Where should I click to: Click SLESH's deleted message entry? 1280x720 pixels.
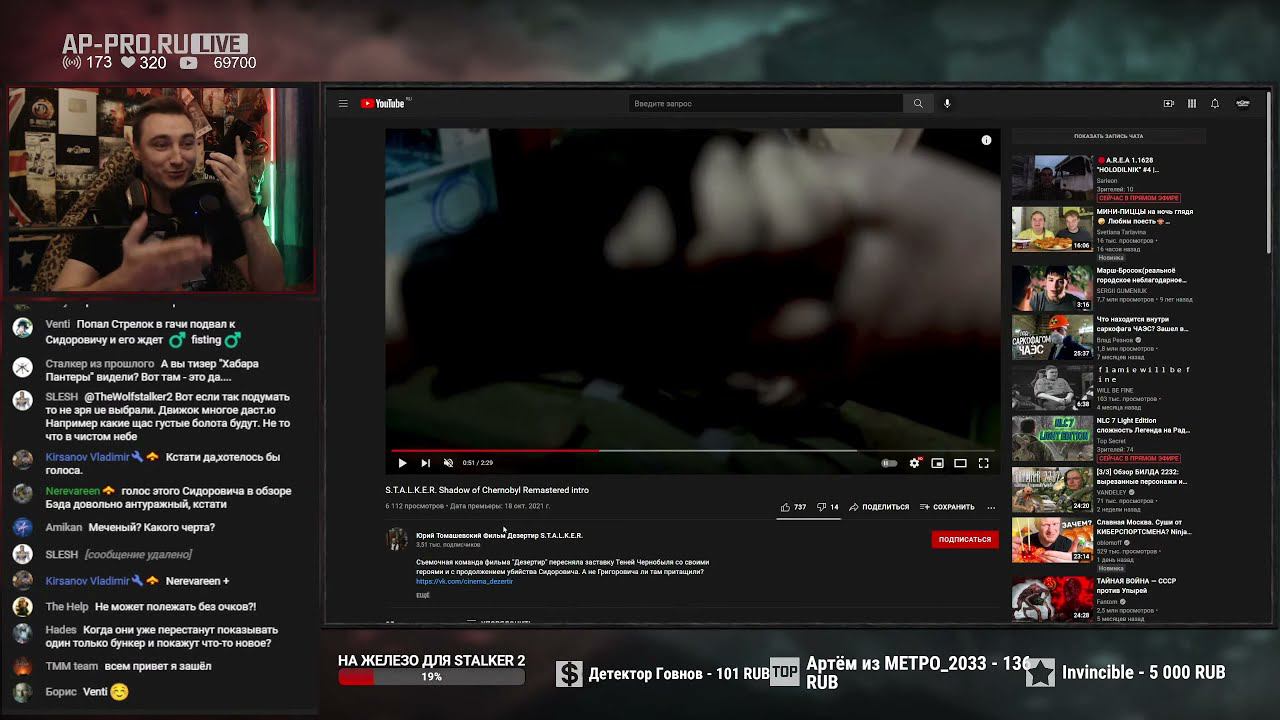pos(118,554)
